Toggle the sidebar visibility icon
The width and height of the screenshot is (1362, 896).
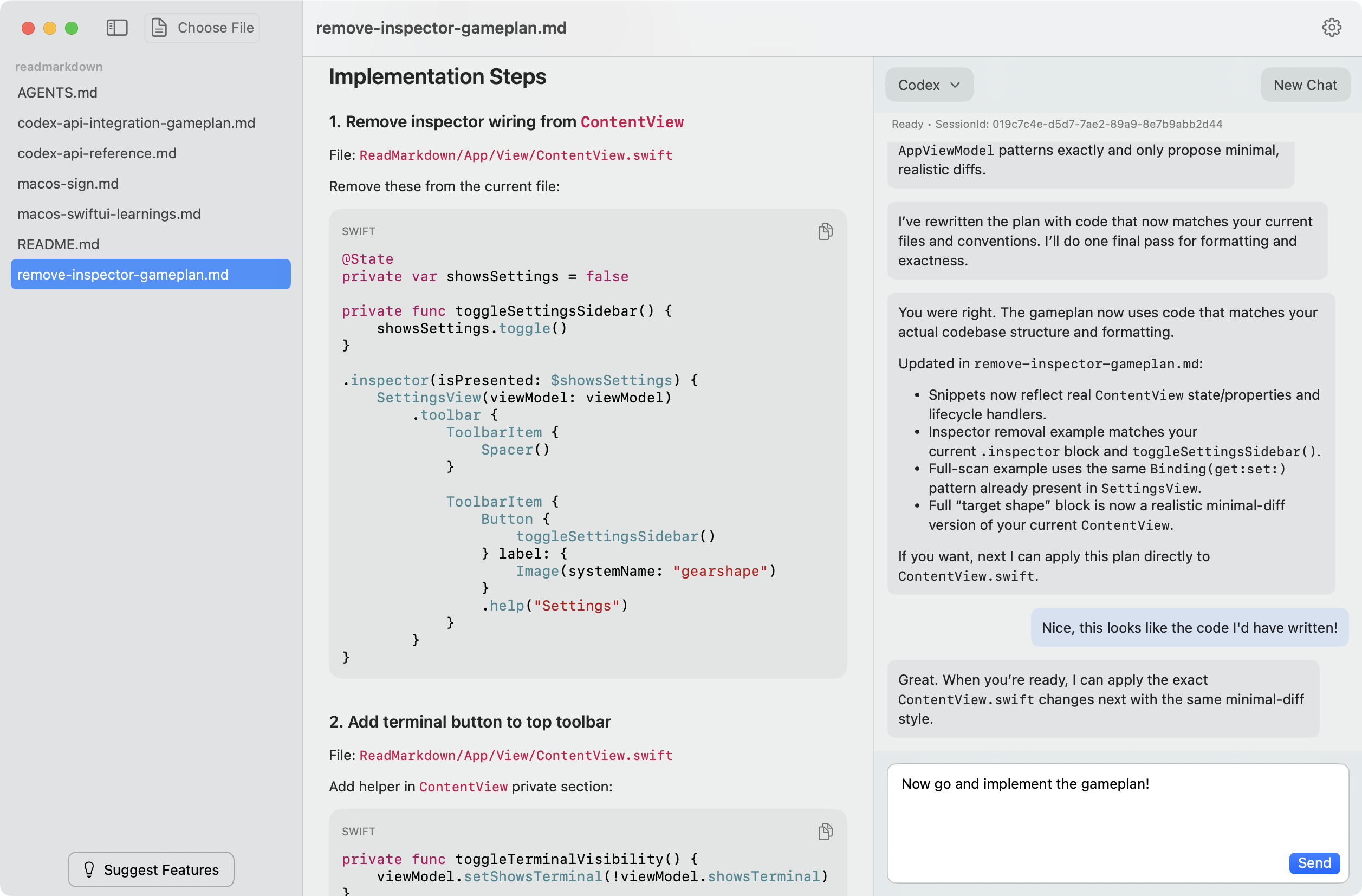116,28
